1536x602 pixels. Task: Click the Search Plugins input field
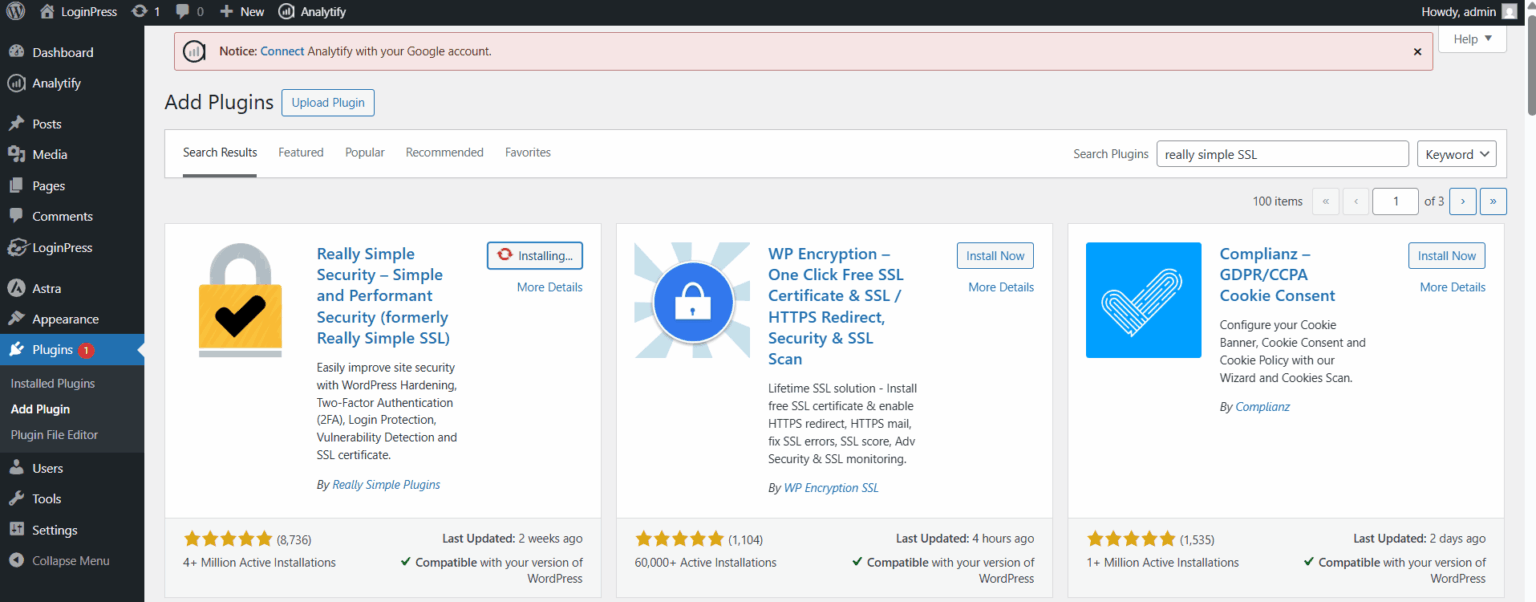pos(1283,154)
